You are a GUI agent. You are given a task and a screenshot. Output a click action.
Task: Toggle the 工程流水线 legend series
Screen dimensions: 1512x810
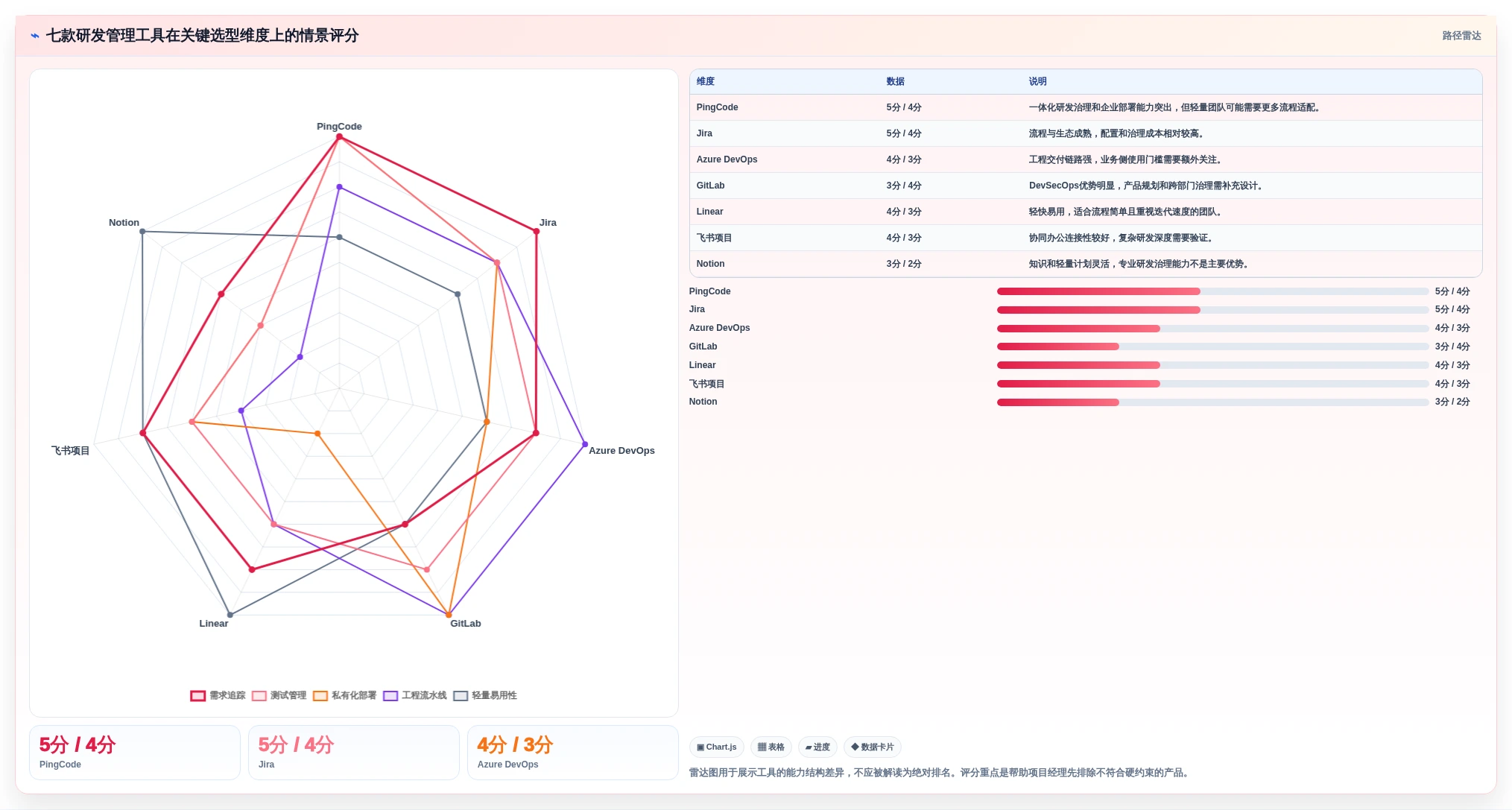pyautogui.click(x=414, y=695)
